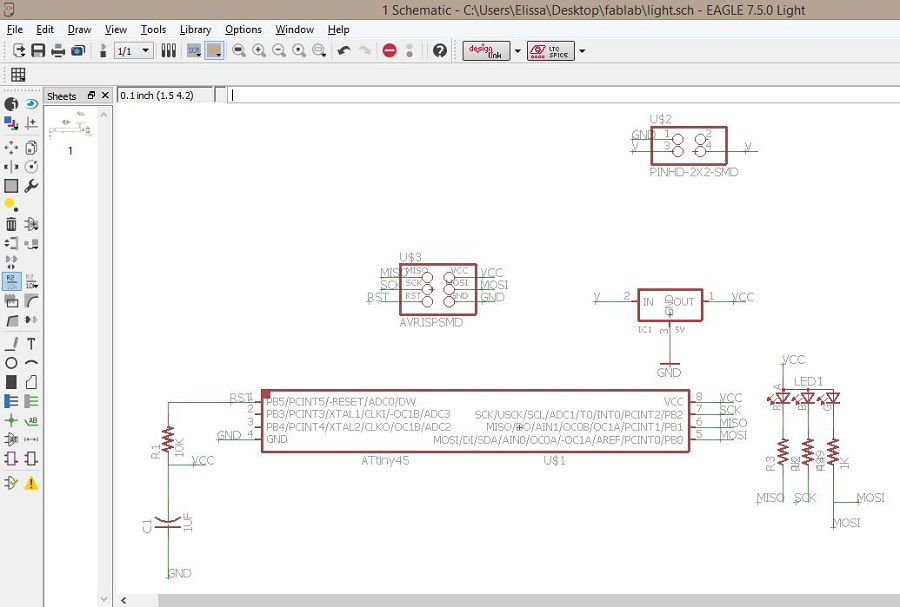This screenshot has width=900, height=607.
Task: Select sheet 1 thumbnail in Sheets panel
Action: point(70,127)
